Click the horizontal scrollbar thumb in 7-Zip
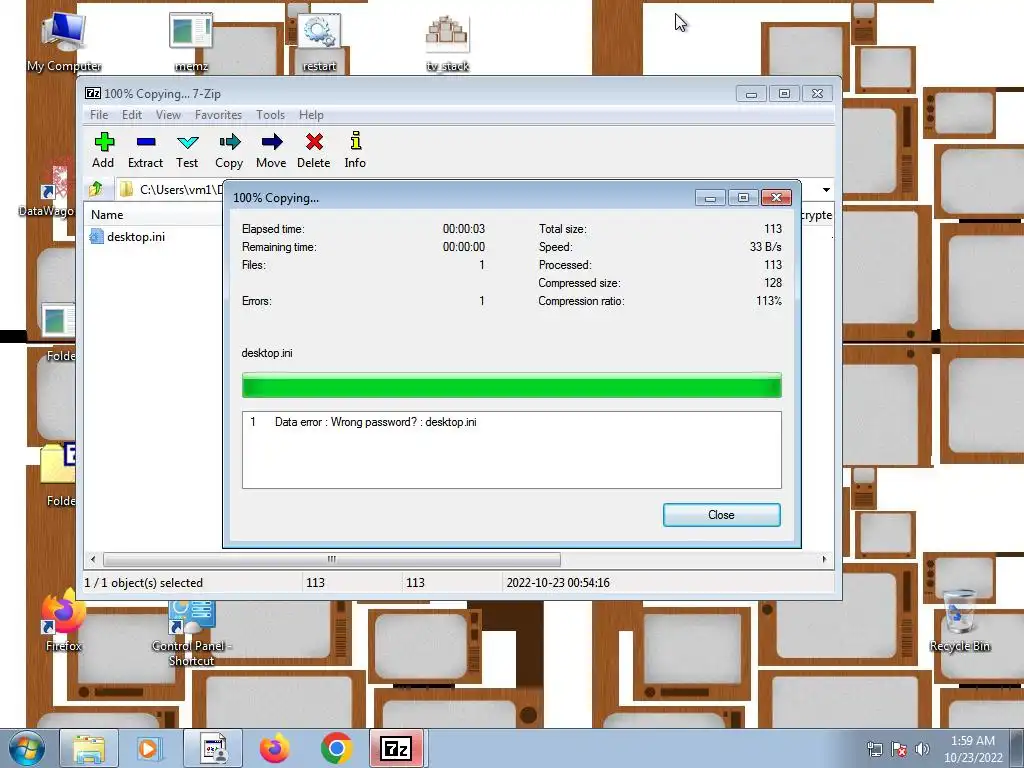 pos(332,560)
